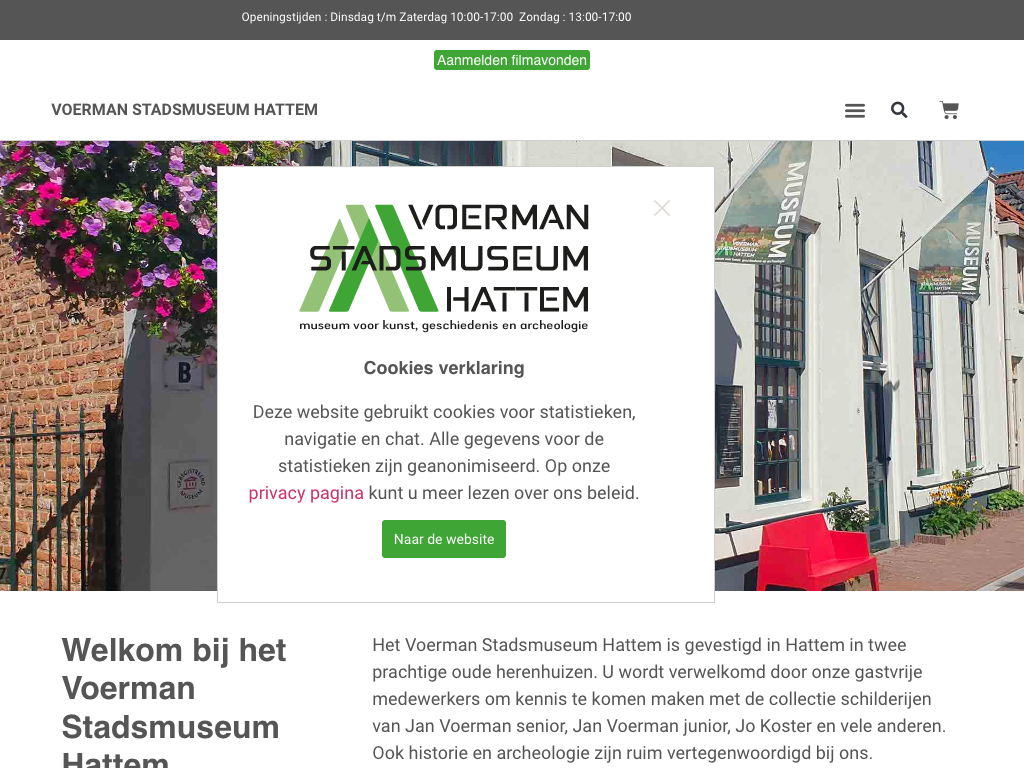Click the Naar de website button
1024x768 pixels.
(x=443, y=539)
